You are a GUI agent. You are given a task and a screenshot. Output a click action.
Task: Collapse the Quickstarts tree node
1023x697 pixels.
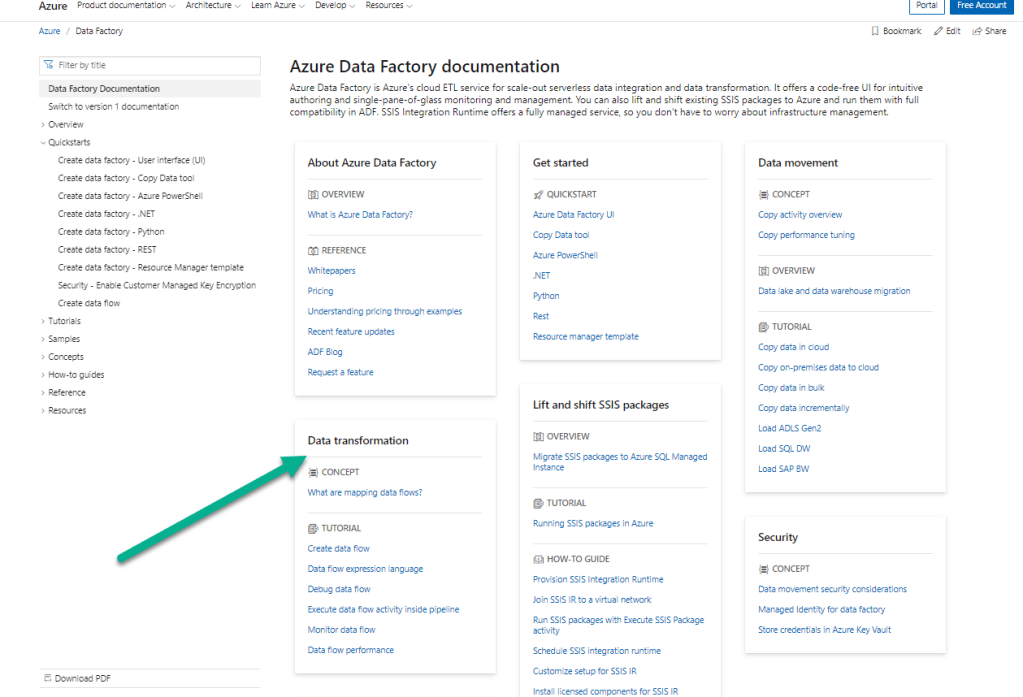click(43, 143)
